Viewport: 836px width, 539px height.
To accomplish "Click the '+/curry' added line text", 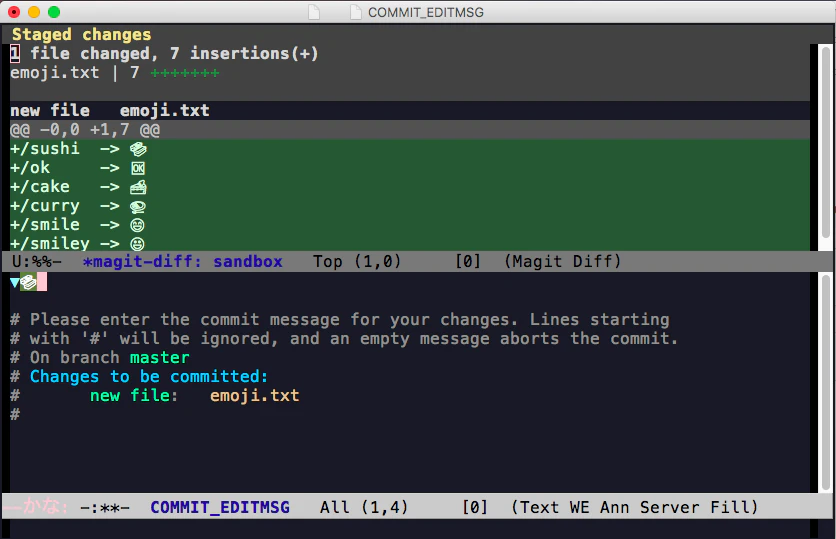I will 45,206.
